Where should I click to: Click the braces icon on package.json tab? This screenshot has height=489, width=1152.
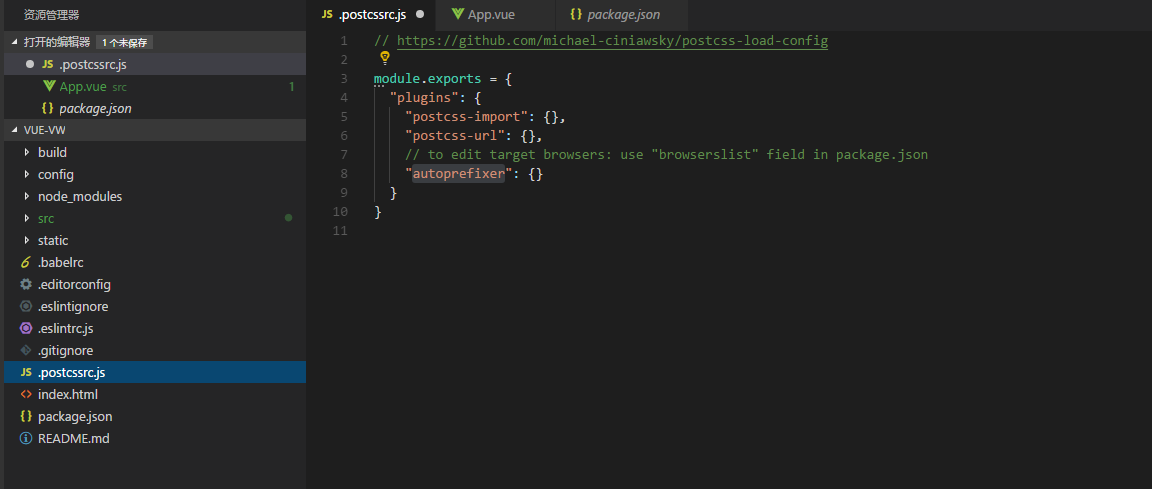(x=576, y=15)
